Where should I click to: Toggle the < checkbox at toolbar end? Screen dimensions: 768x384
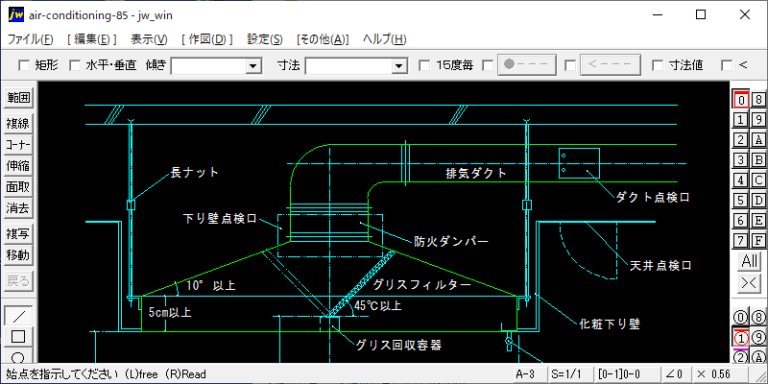727,65
